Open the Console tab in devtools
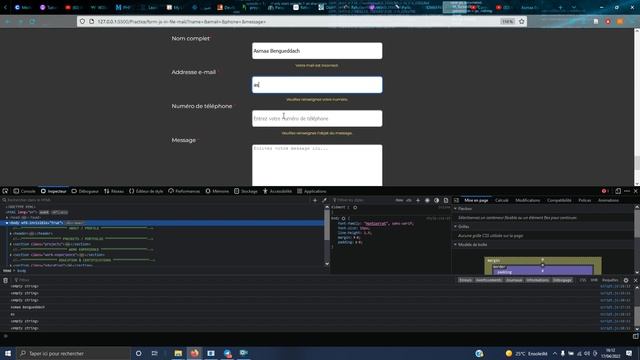The width and height of the screenshot is (640, 360). (24, 191)
